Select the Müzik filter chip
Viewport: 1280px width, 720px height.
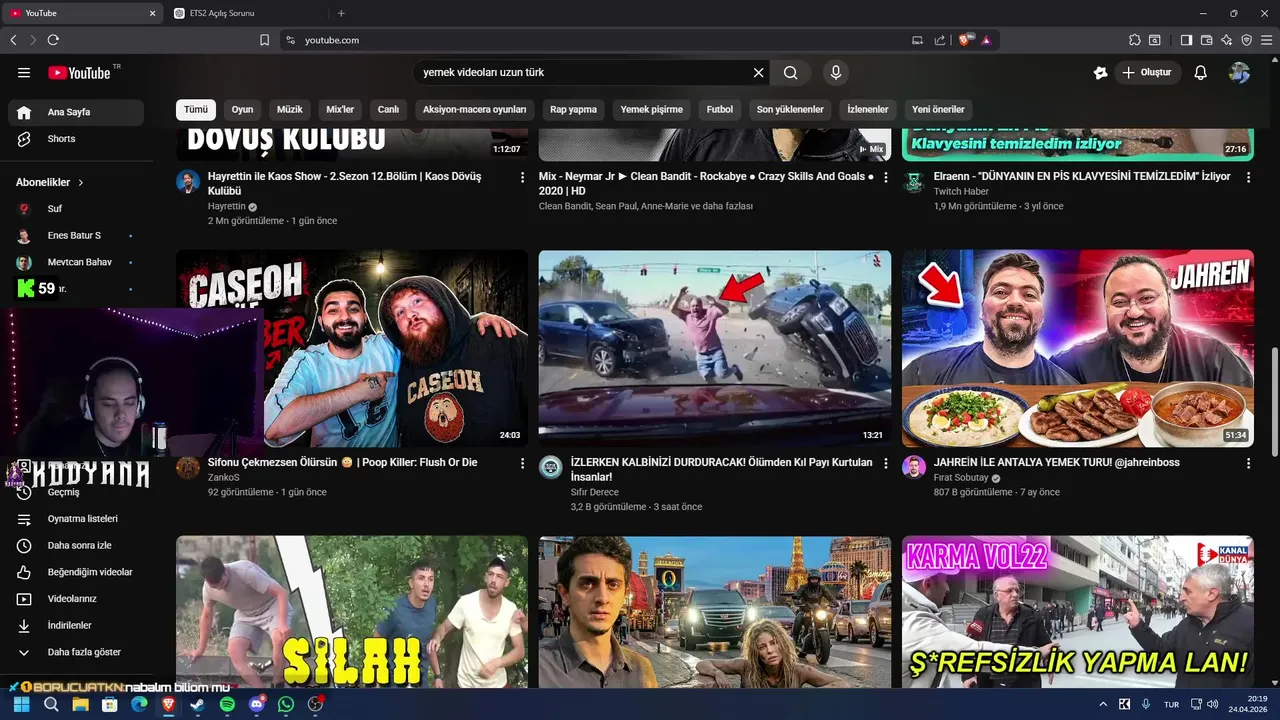290,110
